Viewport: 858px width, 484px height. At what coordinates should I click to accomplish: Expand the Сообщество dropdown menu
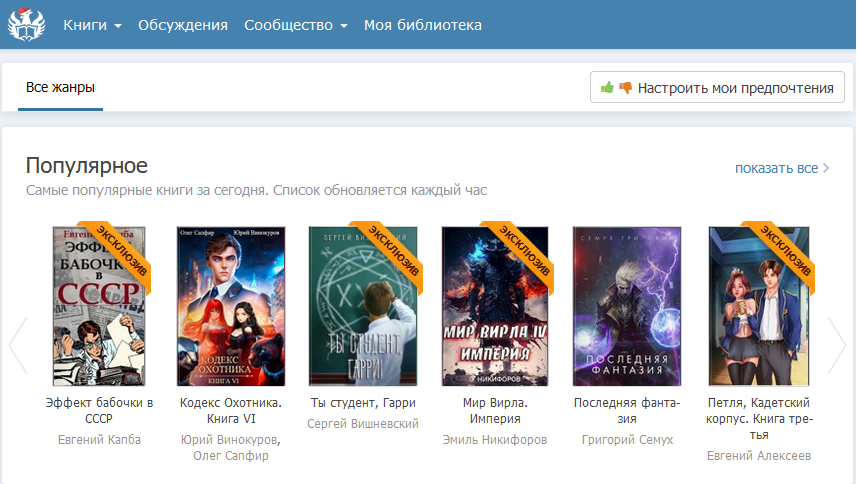click(296, 25)
